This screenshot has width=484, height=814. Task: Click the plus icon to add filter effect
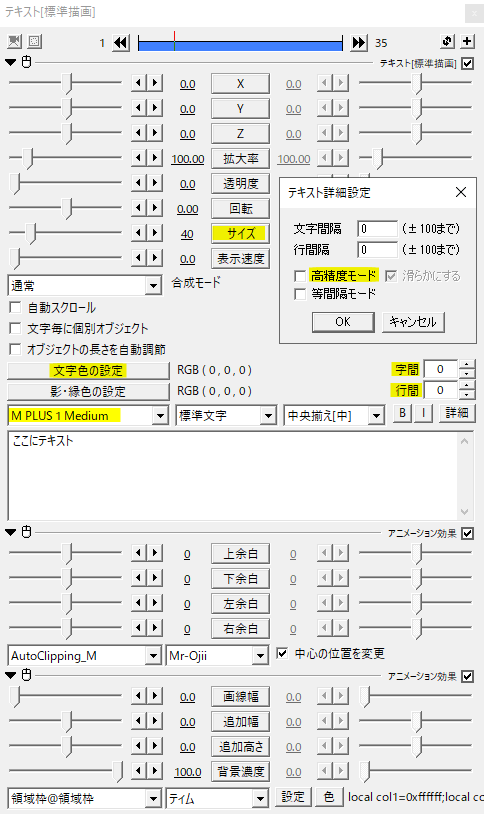pos(467,42)
